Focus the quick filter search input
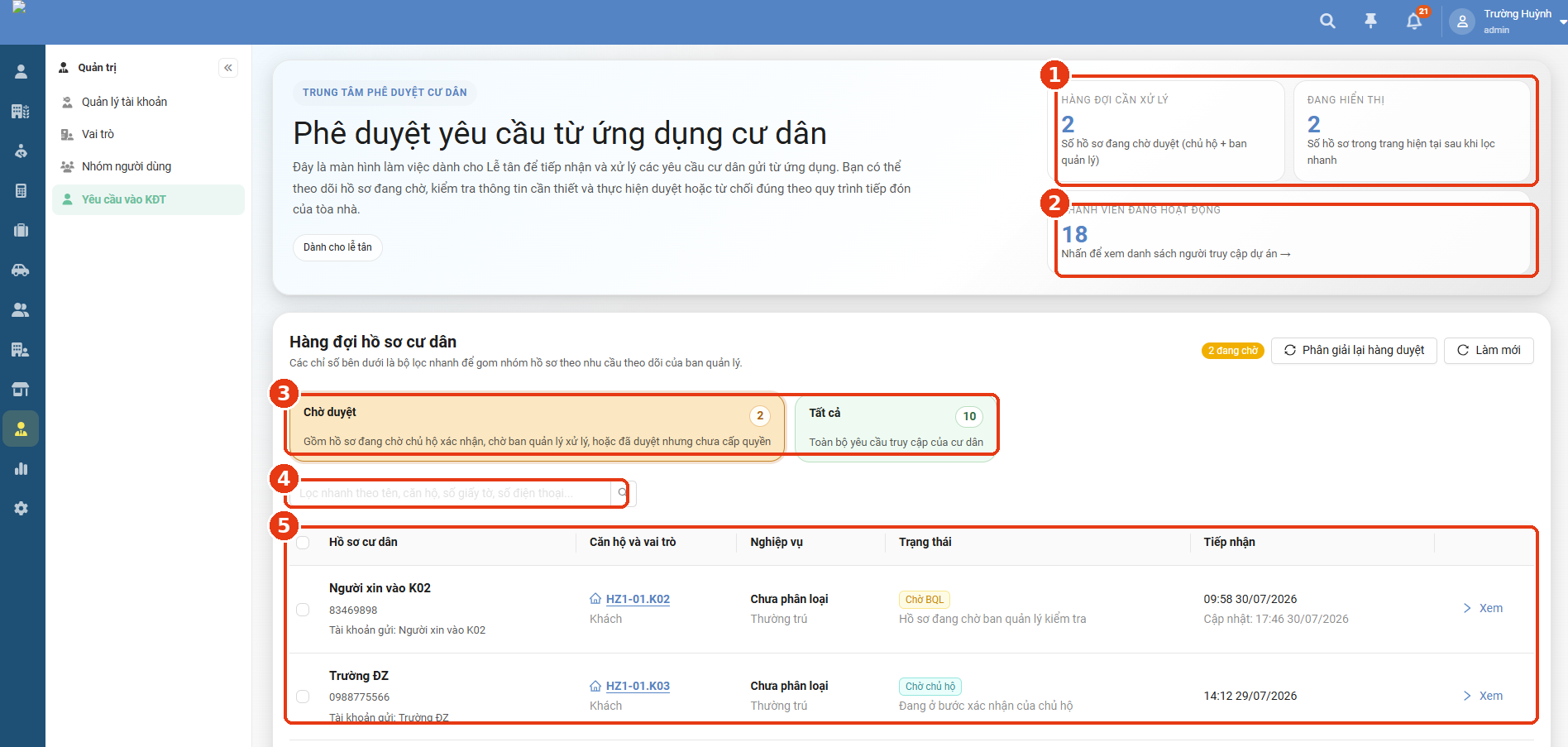This screenshot has height=747, width=1568. pos(452,493)
